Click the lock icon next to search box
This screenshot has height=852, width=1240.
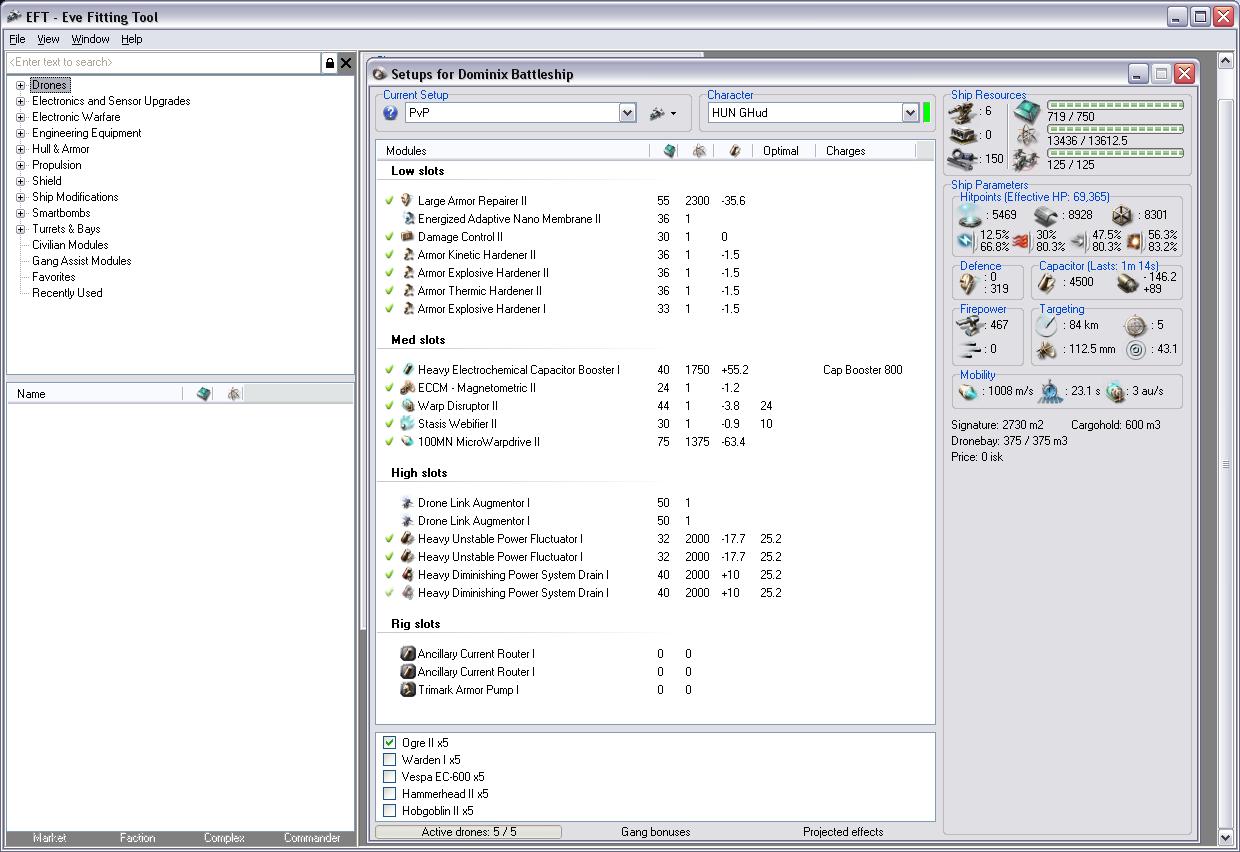click(x=329, y=63)
